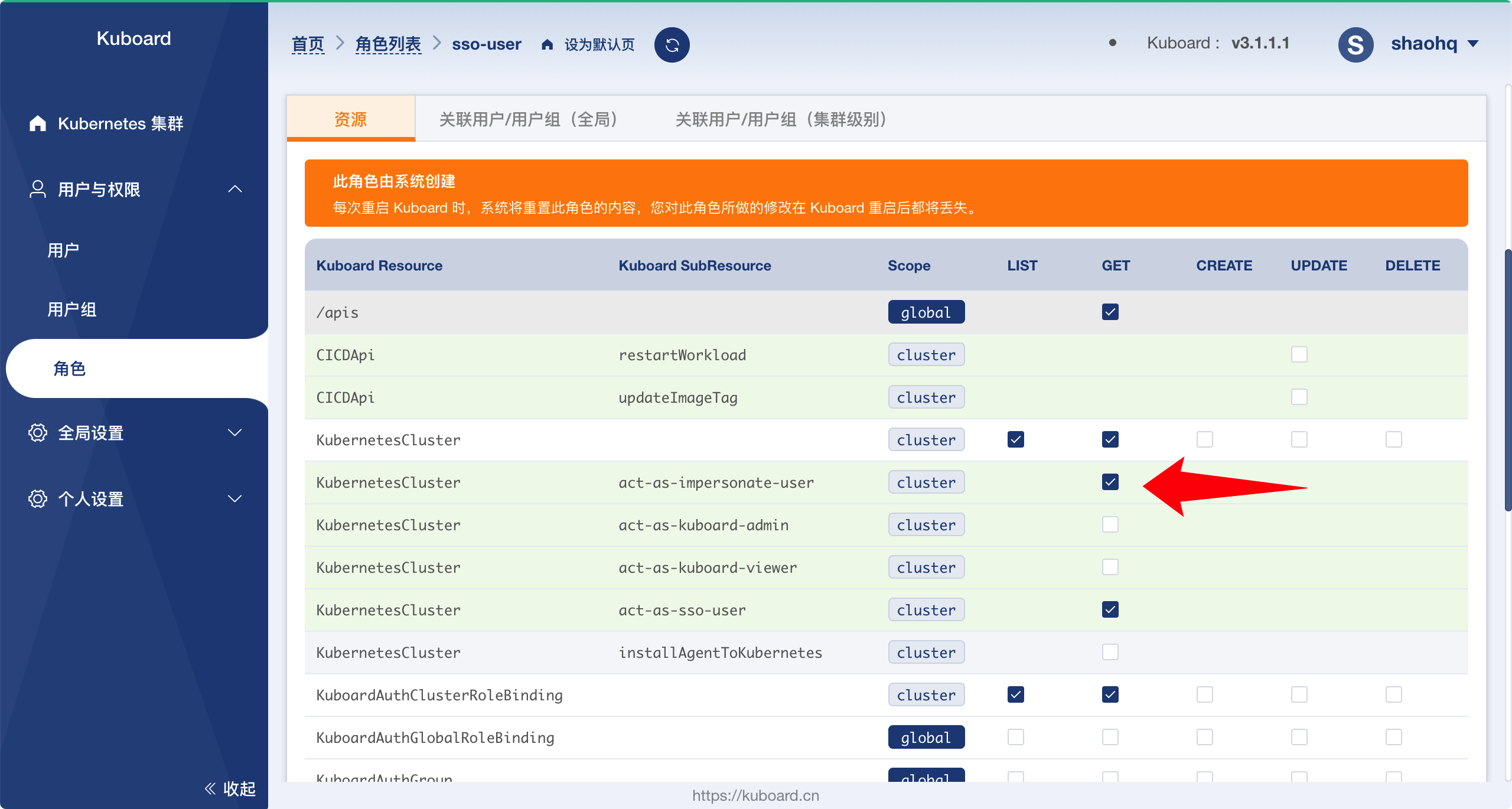Toggle LIST for the plain KubernetesCluster row

(1015, 439)
